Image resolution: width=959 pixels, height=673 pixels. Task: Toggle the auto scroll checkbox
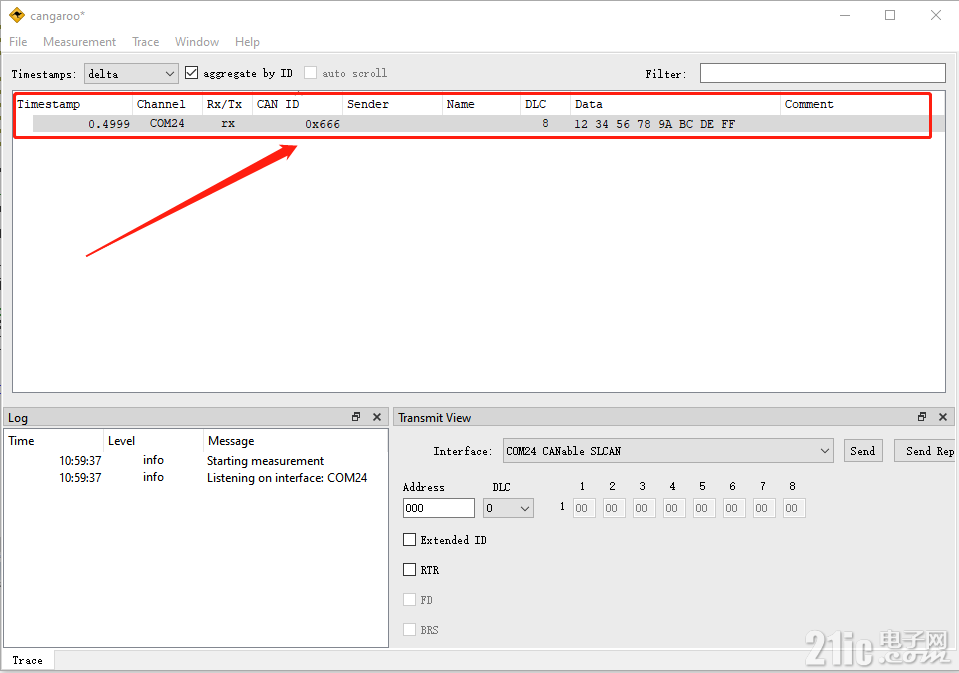pyautogui.click(x=311, y=73)
